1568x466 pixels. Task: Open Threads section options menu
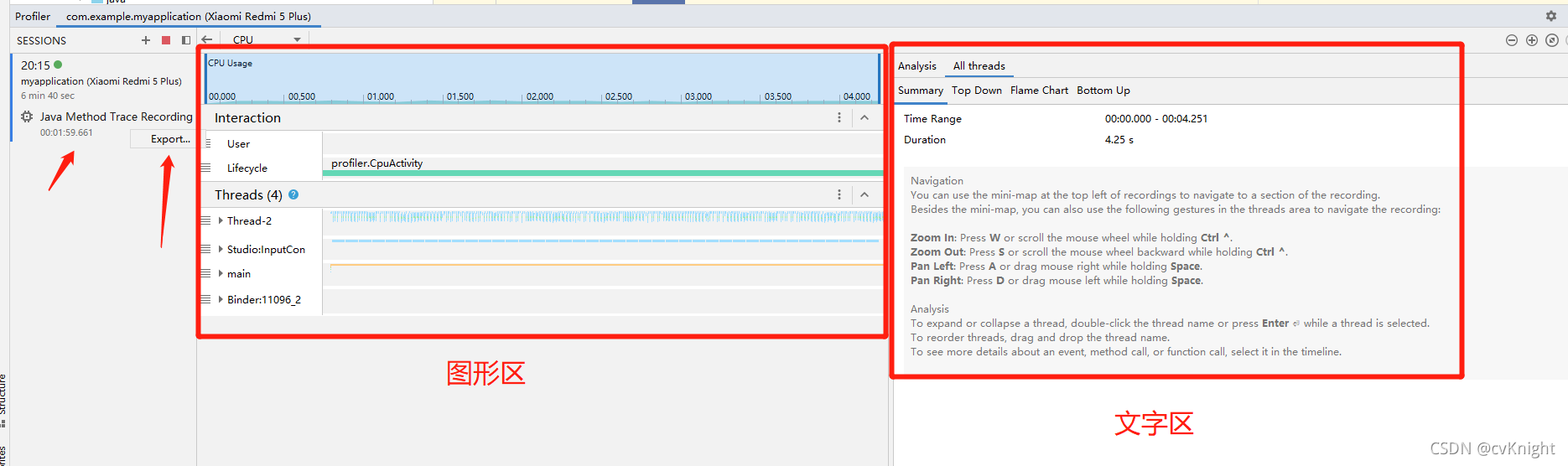tap(839, 194)
